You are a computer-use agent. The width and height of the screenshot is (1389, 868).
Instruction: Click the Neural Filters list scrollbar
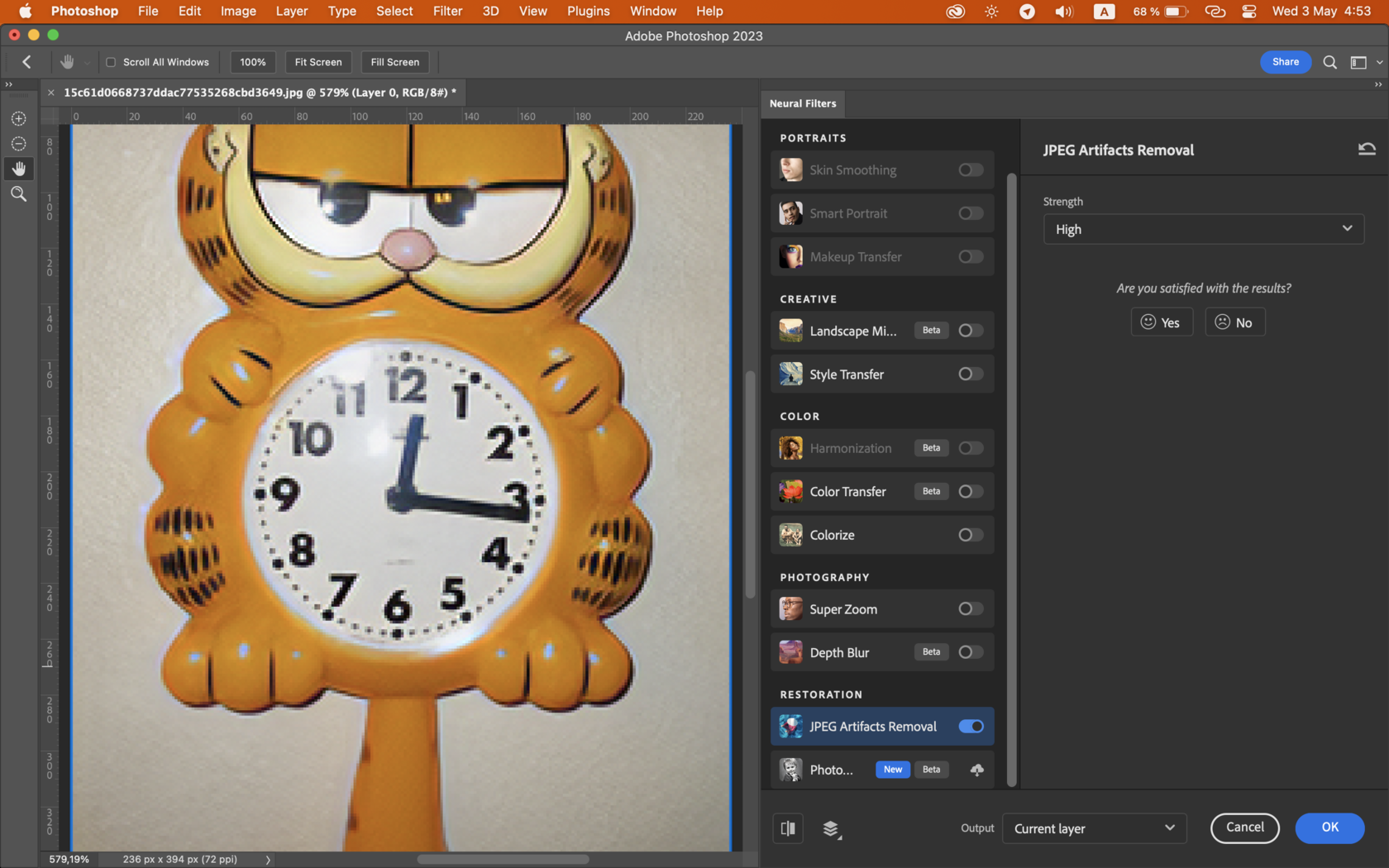click(1011, 479)
